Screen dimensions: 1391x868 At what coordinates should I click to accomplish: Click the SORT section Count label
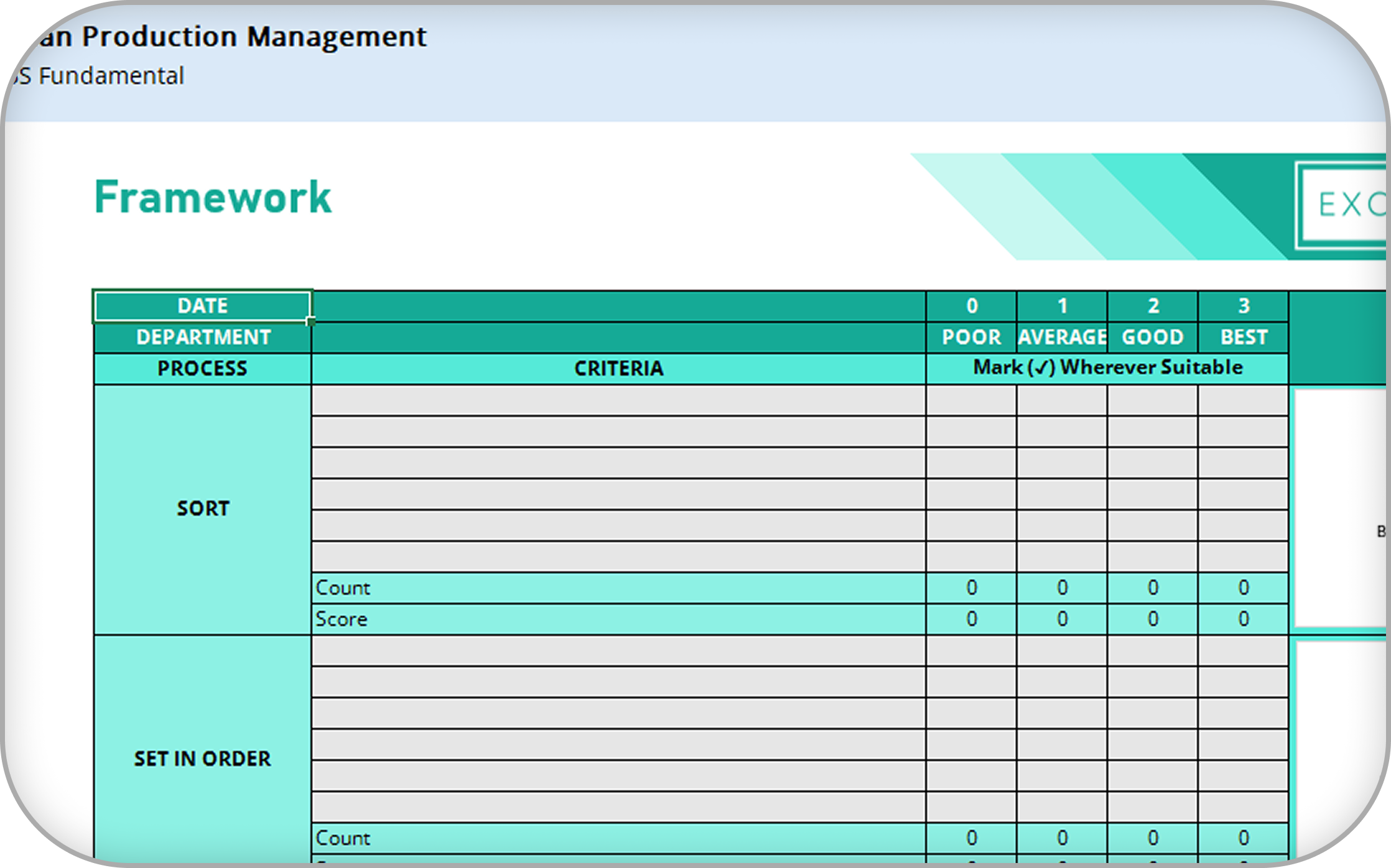coord(343,588)
